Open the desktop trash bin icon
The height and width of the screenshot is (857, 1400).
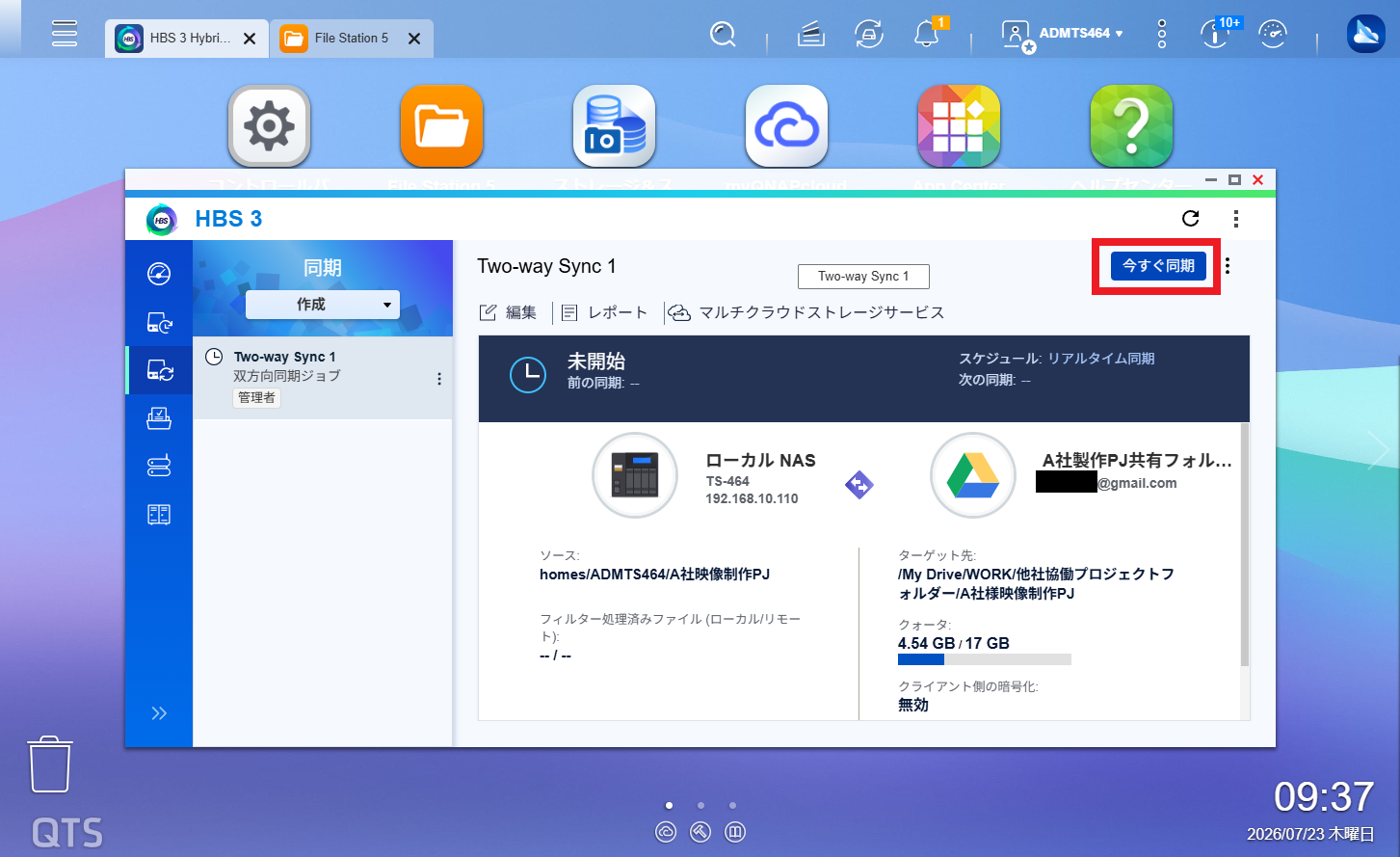point(50,764)
